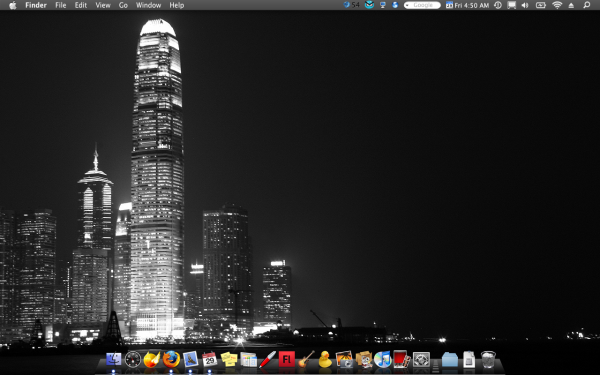The image size is (600, 375).
Task: Click the Dock separator divider handle
Action: (436, 365)
